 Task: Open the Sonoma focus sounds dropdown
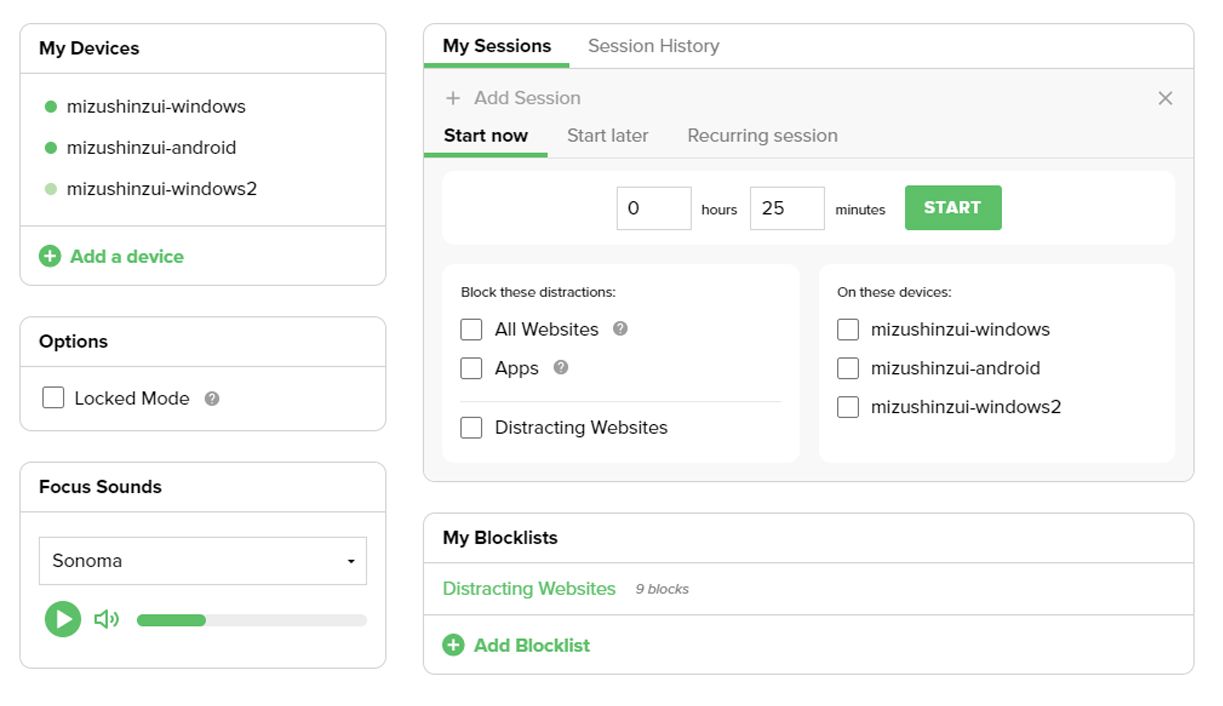(203, 561)
